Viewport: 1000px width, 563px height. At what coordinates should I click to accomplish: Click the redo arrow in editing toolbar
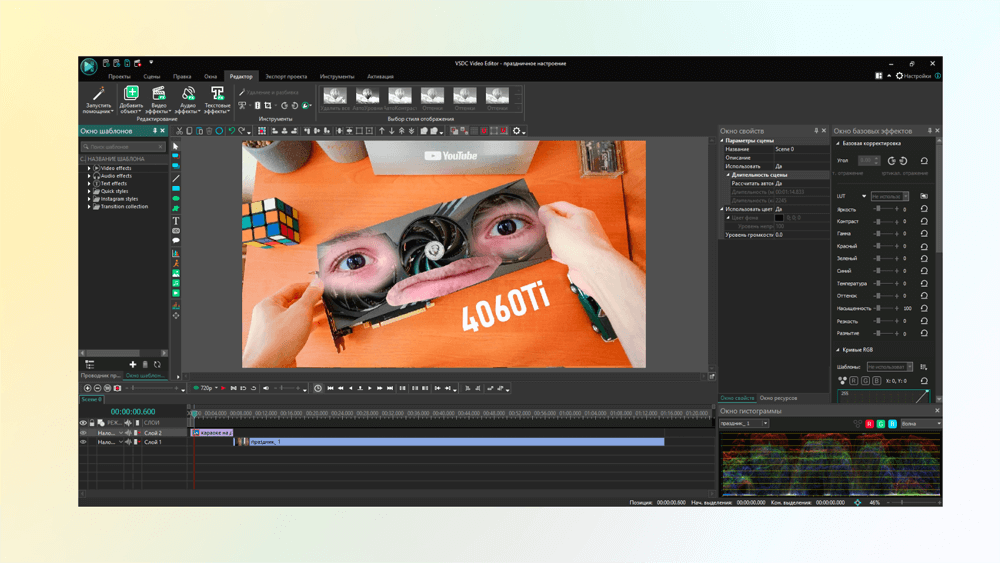(242, 131)
